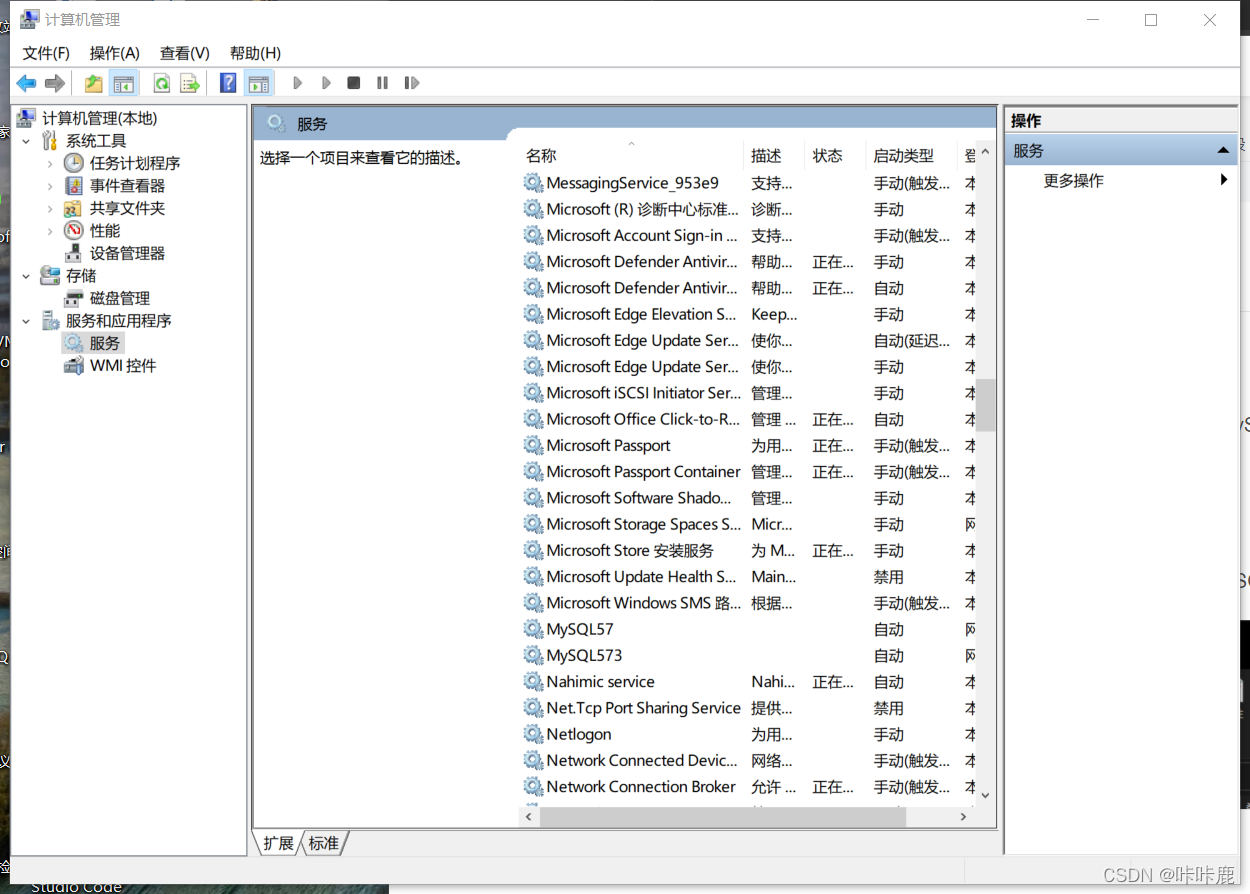Toggle the show/hide console tree icon
This screenshot has width=1250, height=894.
pos(123,83)
